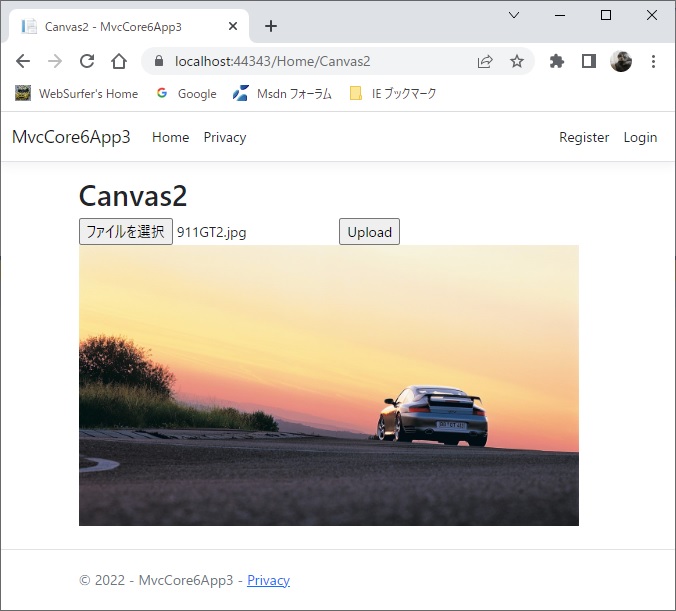
Task: Go back using the browser back arrow
Action: click(23, 61)
